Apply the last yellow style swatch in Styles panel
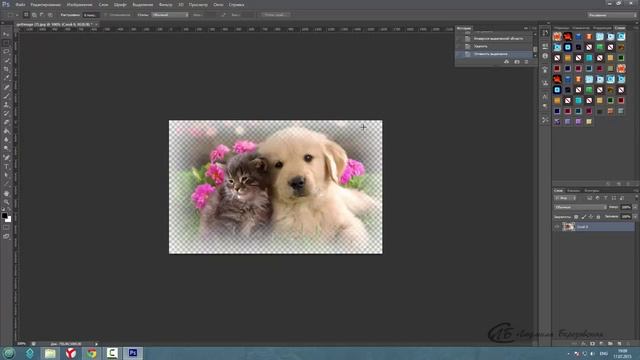This screenshot has height=360, width=640. (x=589, y=122)
